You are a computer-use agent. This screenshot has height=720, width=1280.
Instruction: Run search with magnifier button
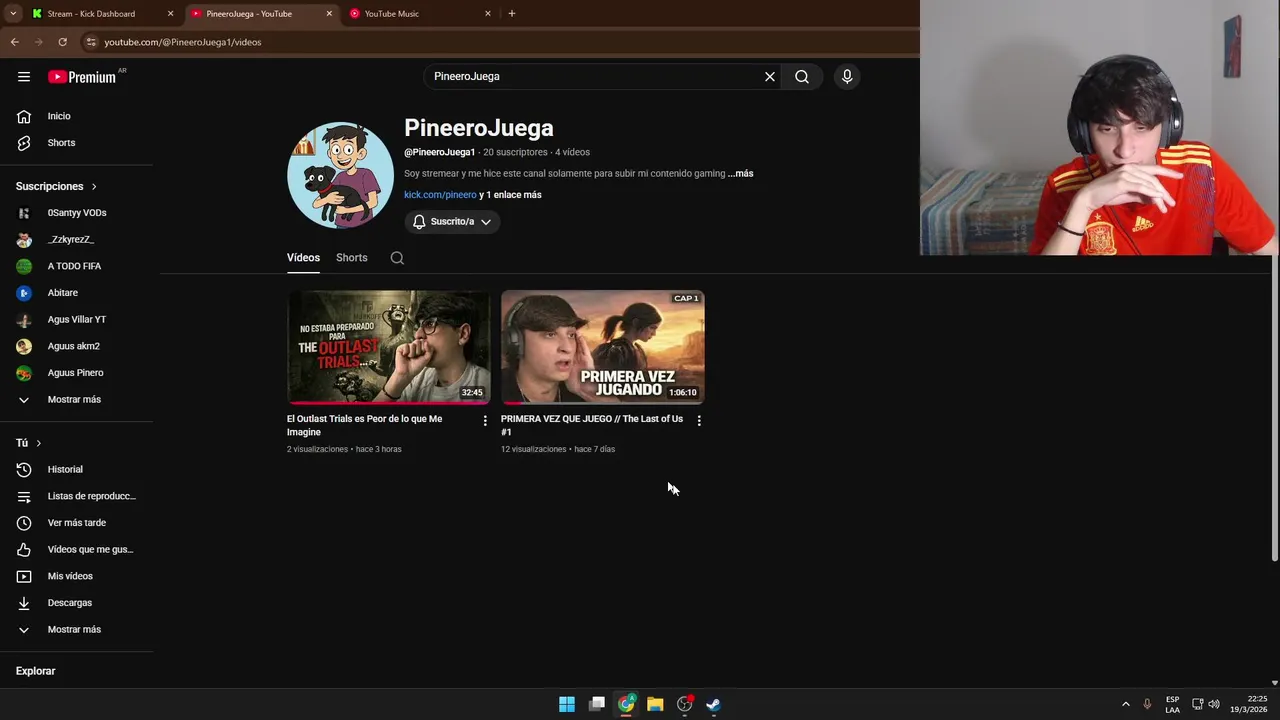pos(802,76)
